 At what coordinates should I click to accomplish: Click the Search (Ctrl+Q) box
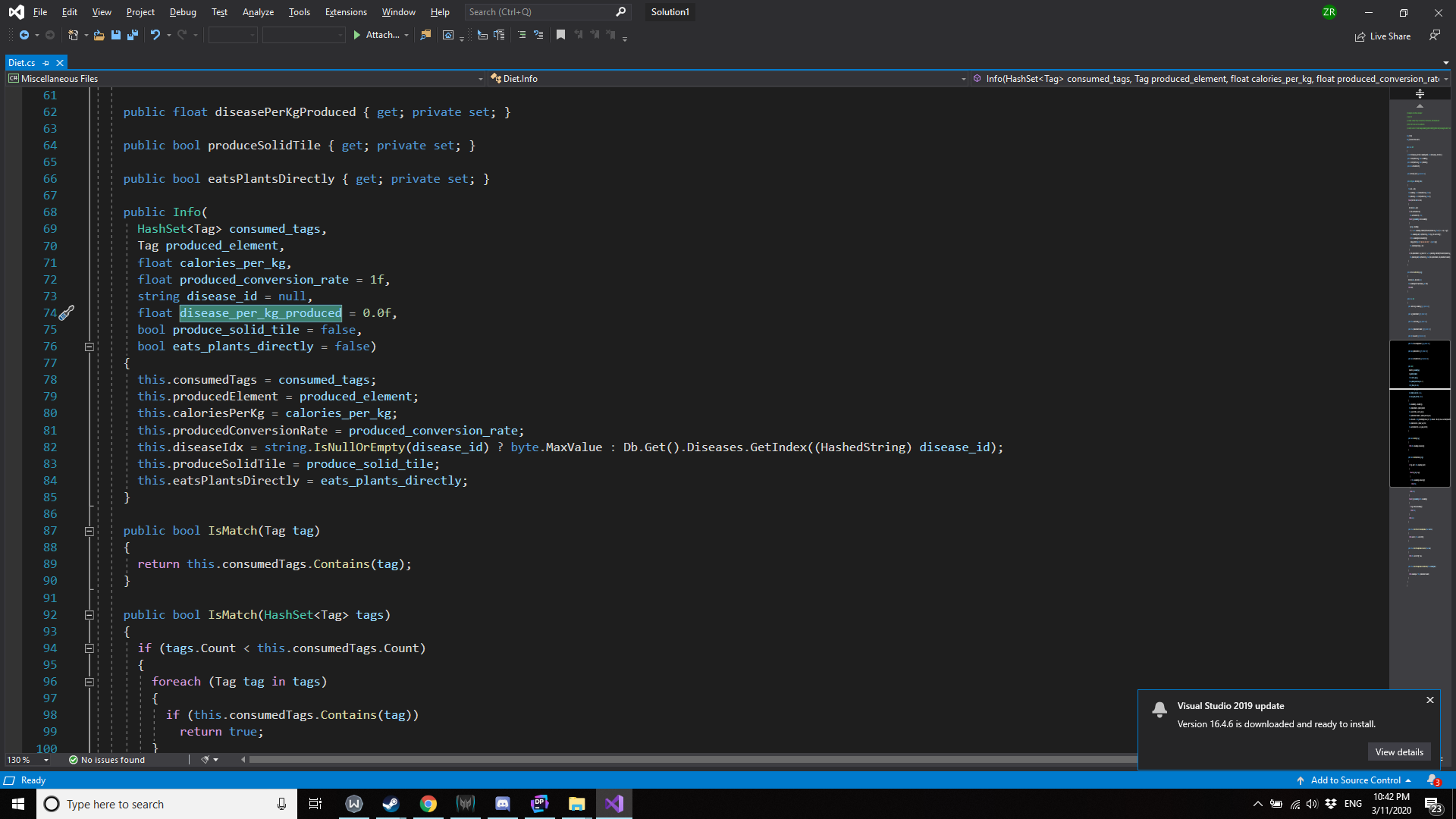(x=540, y=12)
